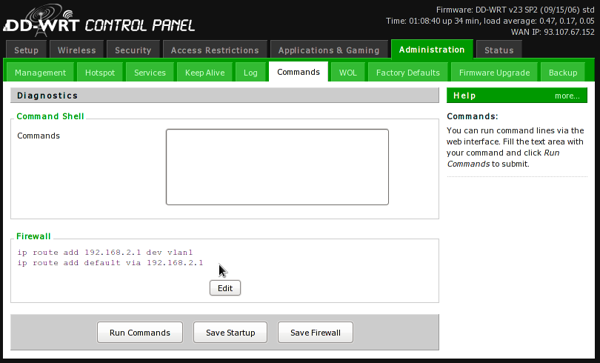Click the 'Commands:' help heading
Viewport: 600px width, 363px height.
tap(472, 116)
